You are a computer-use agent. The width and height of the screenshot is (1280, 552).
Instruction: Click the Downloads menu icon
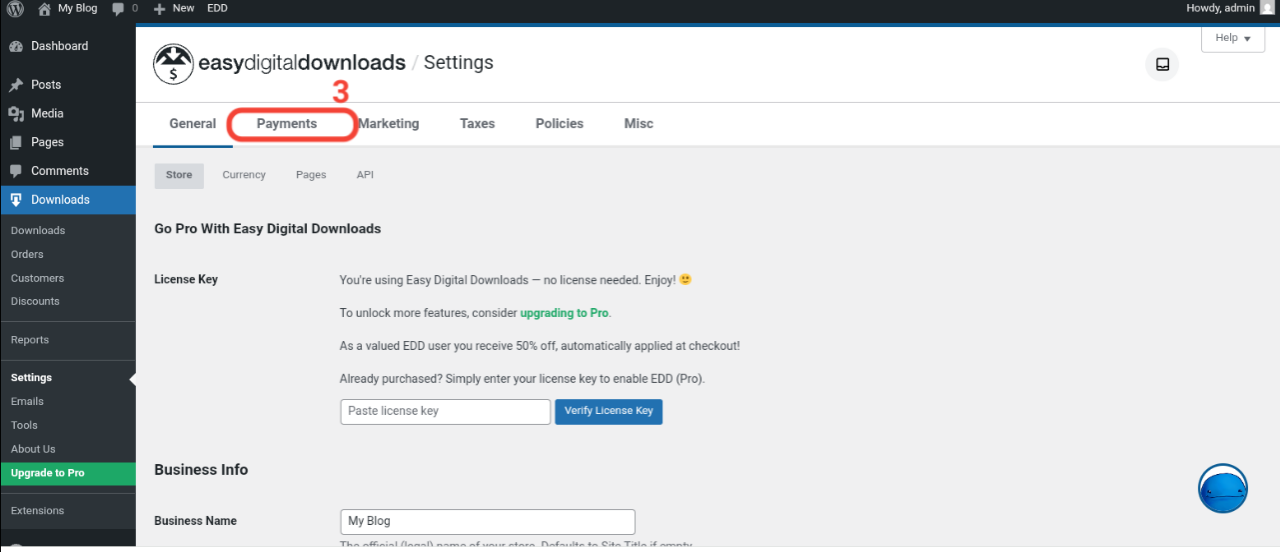point(16,200)
